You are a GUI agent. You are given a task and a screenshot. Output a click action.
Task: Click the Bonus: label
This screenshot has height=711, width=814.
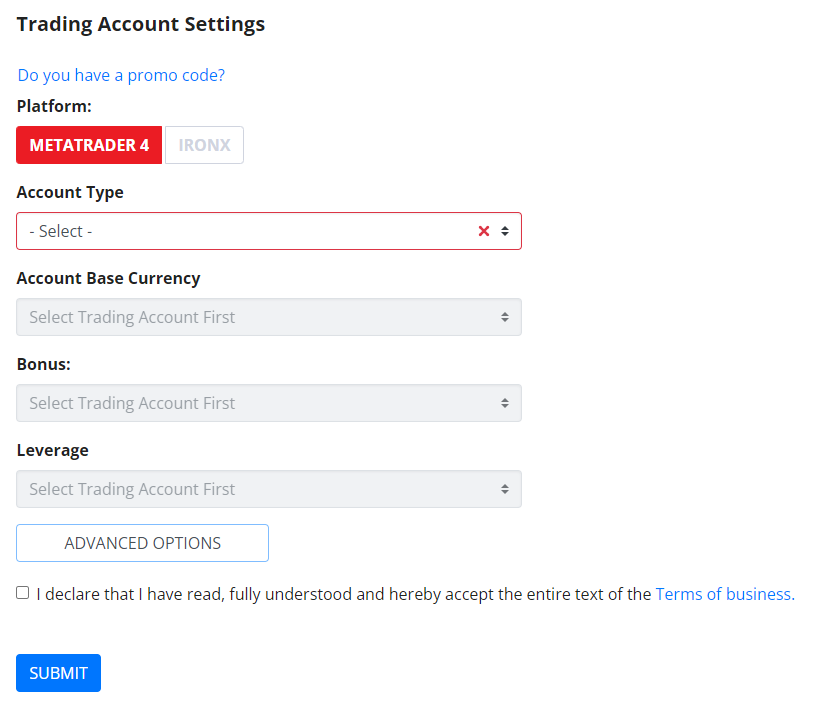click(44, 364)
